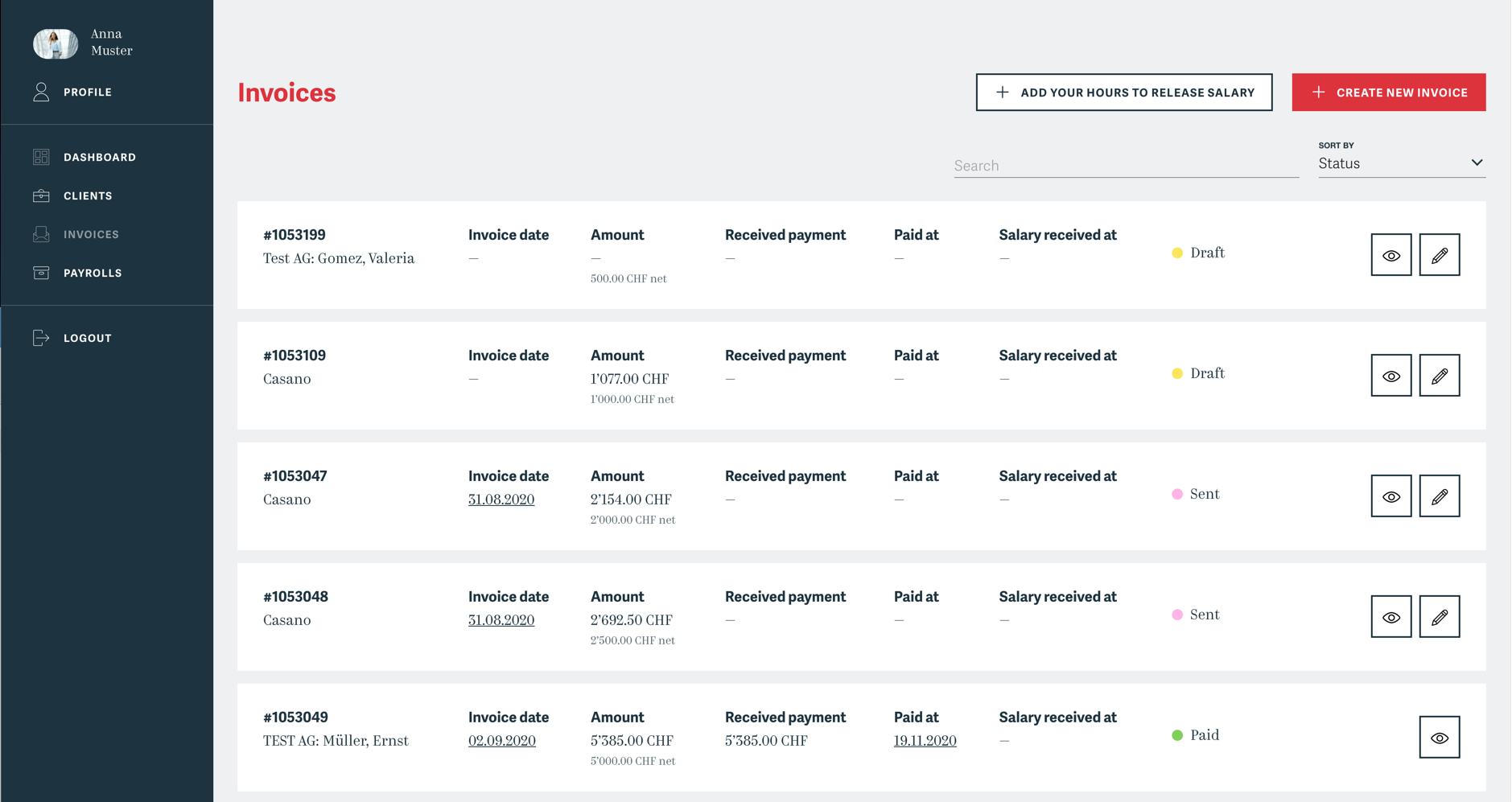Open the Sort by Status dropdown
The height and width of the screenshot is (802, 1512).
coord(1402,163)
